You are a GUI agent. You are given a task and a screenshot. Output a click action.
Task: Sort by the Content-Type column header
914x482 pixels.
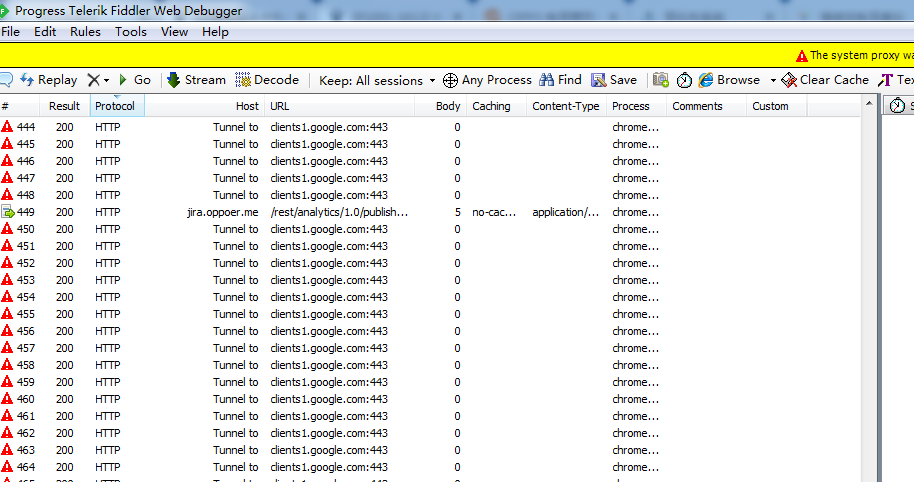tap(567, 106)
